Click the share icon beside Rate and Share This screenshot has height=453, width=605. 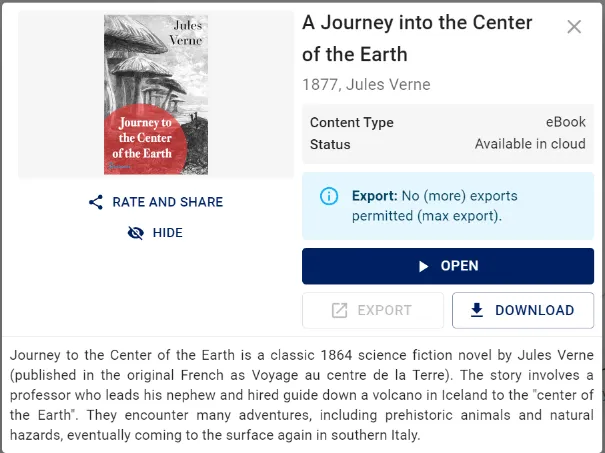point(96,202)
